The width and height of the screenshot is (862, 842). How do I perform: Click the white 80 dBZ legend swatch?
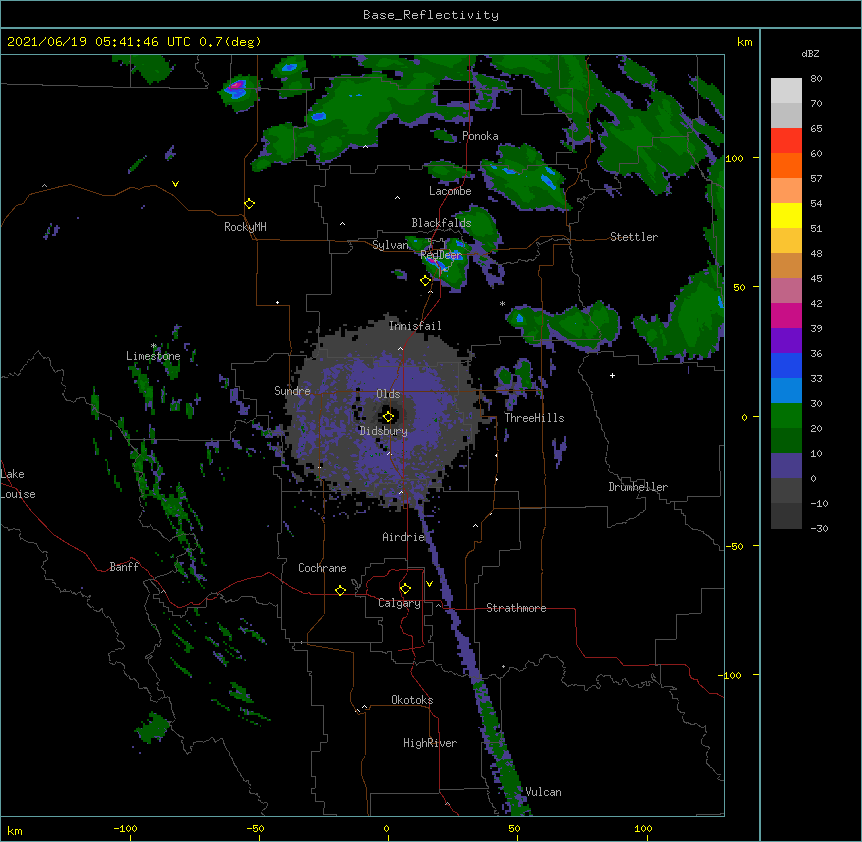click(786, 90)
